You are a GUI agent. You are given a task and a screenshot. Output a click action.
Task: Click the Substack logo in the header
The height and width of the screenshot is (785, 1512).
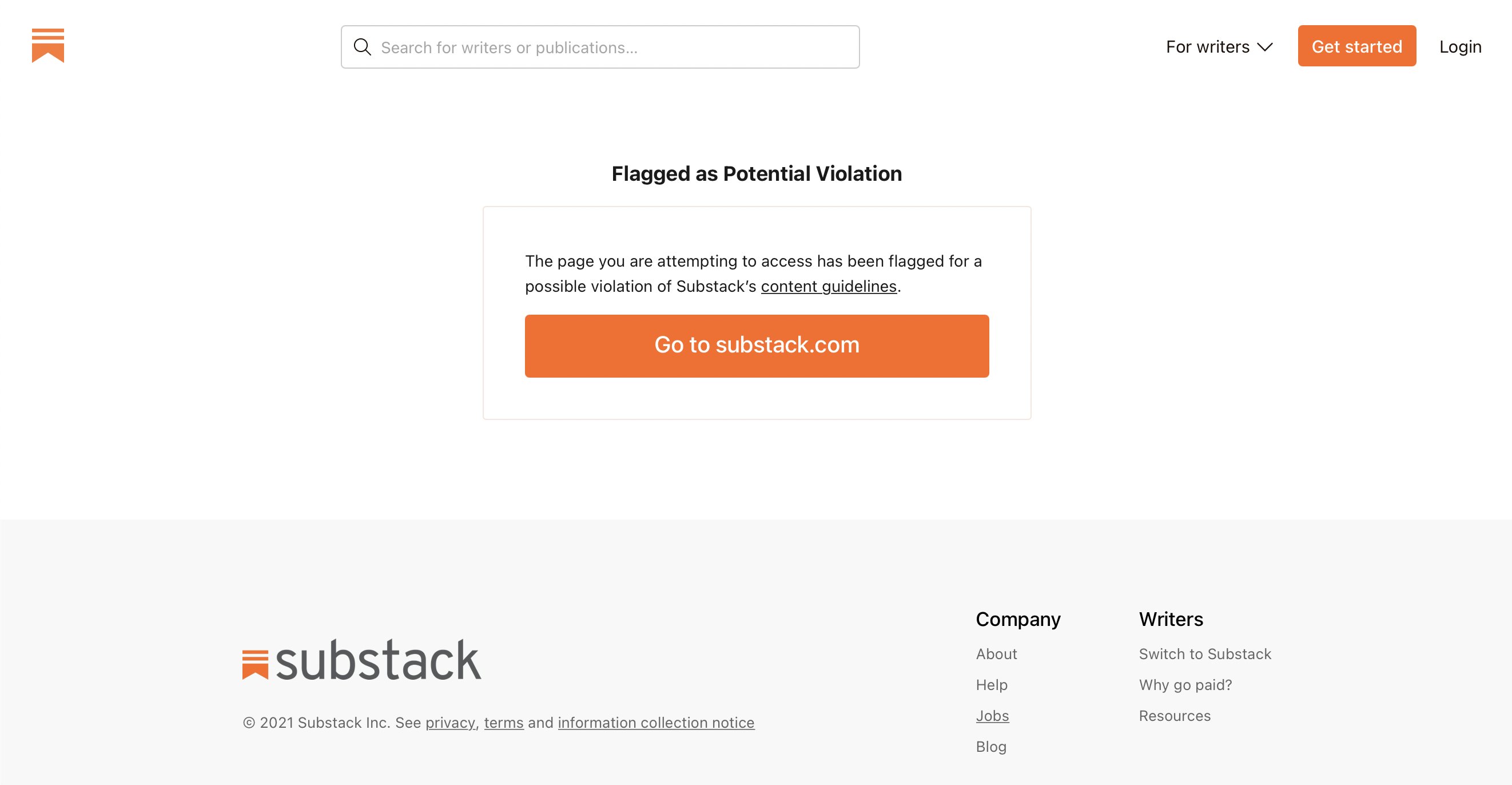[x=47, y=47]
